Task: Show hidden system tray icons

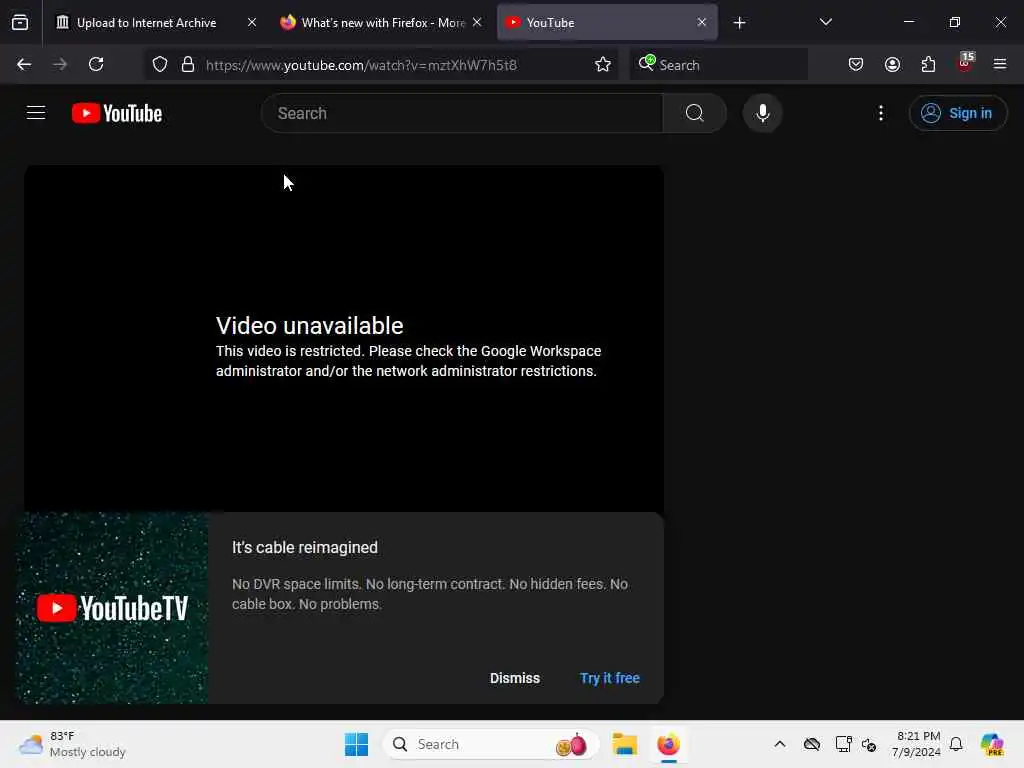Action: tap(780, 744)
